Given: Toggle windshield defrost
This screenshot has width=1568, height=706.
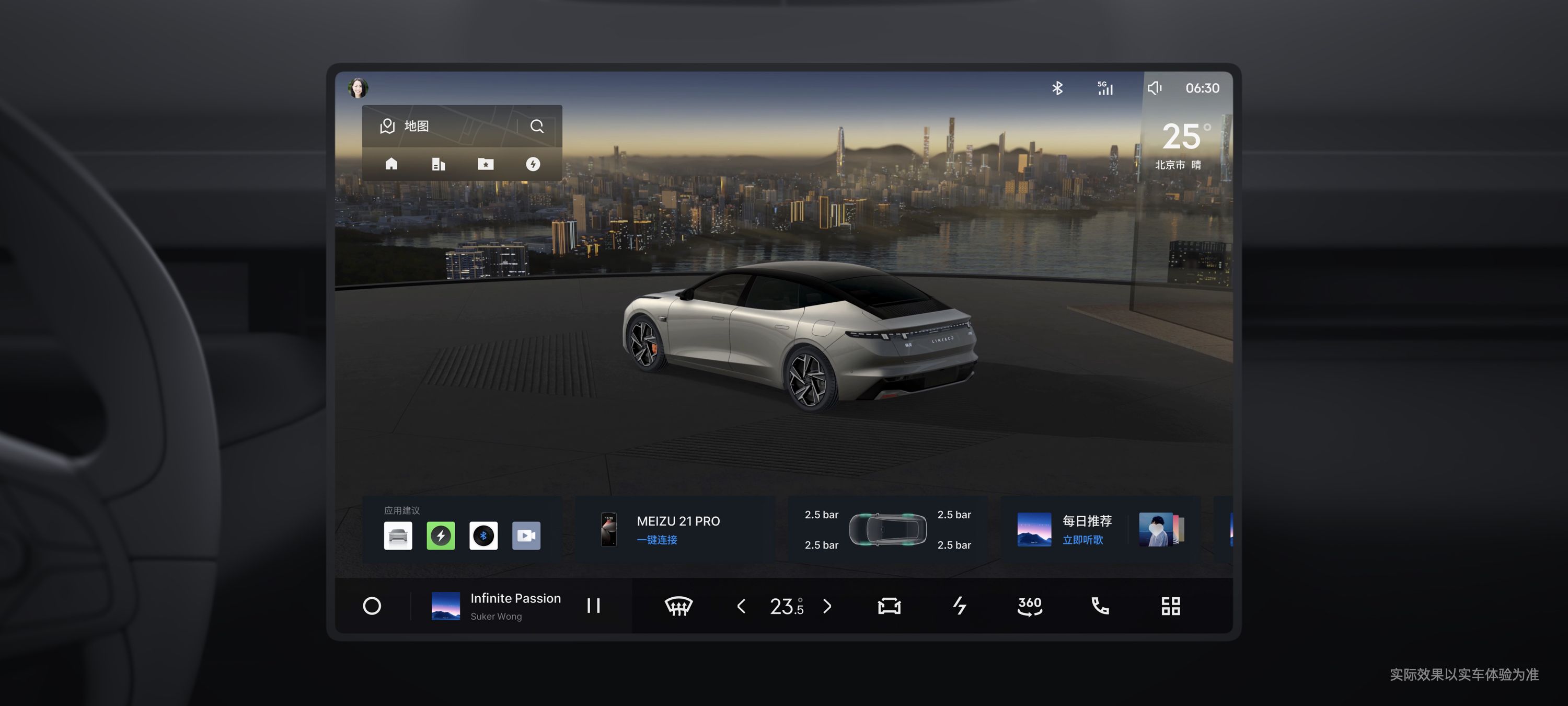Looking at the screenshot, I should coord(679,606).
